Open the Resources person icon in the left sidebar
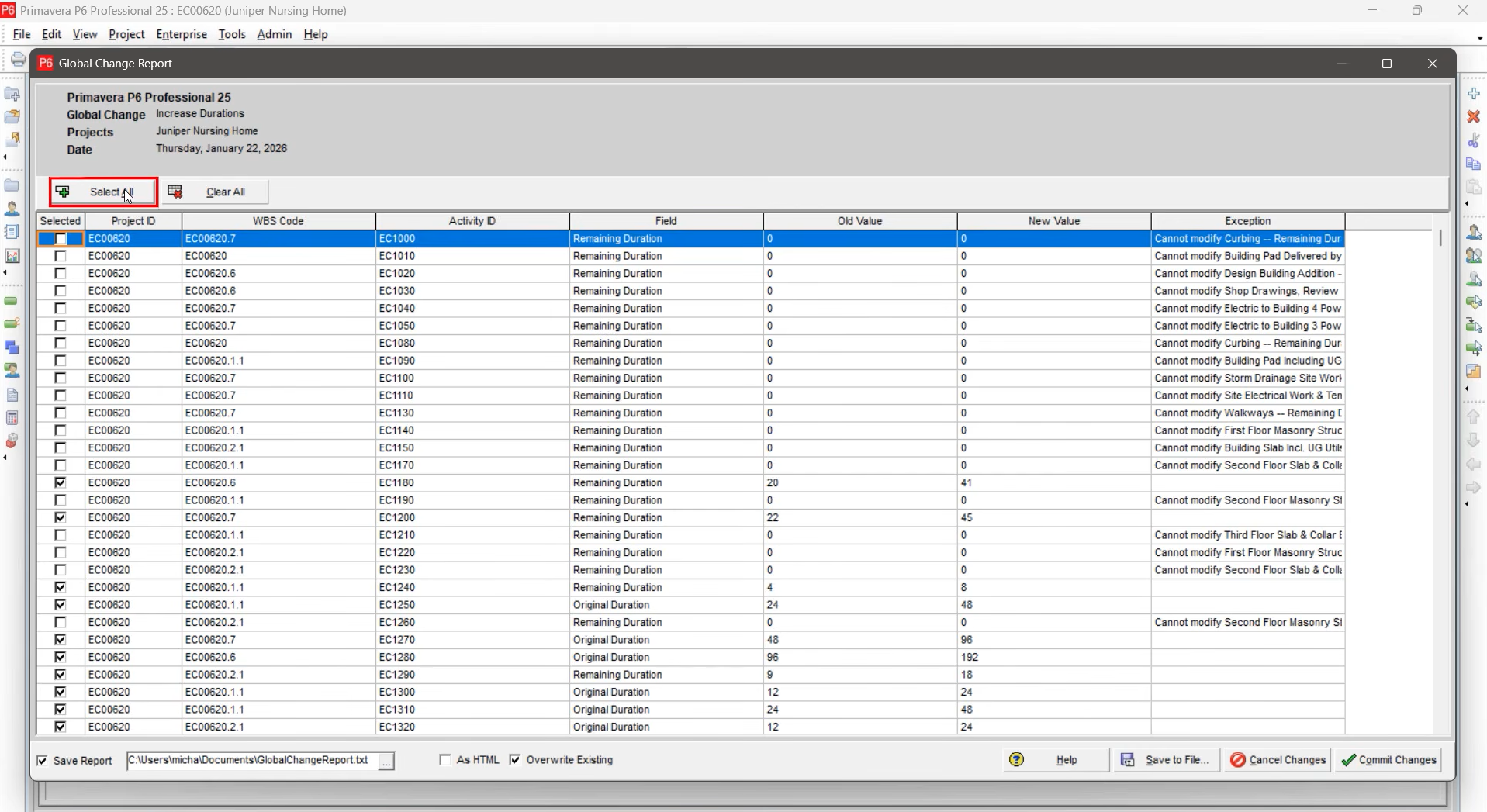Viewport: 1487px width, 812px height. (12, 209)
